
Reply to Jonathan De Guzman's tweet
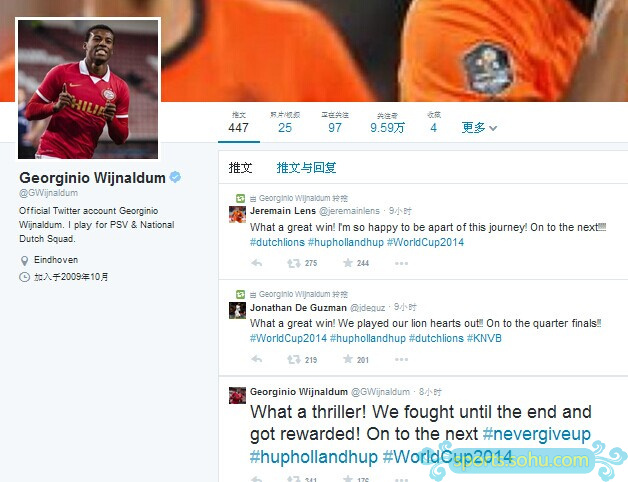coord(257,359)
